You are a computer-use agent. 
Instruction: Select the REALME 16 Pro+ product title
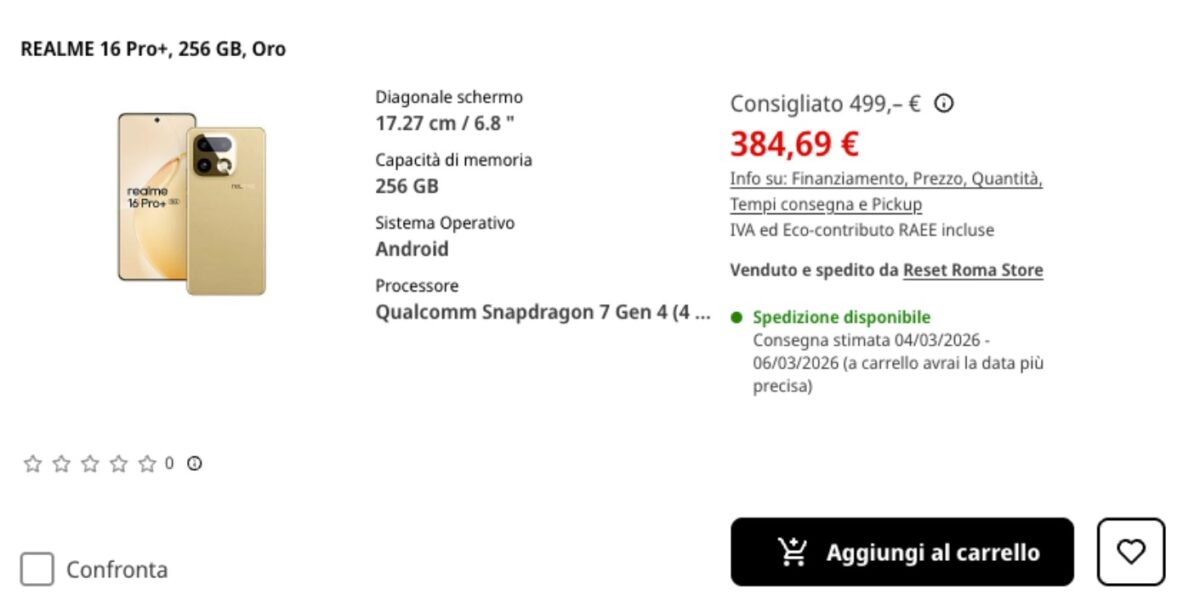pos(153,48)
